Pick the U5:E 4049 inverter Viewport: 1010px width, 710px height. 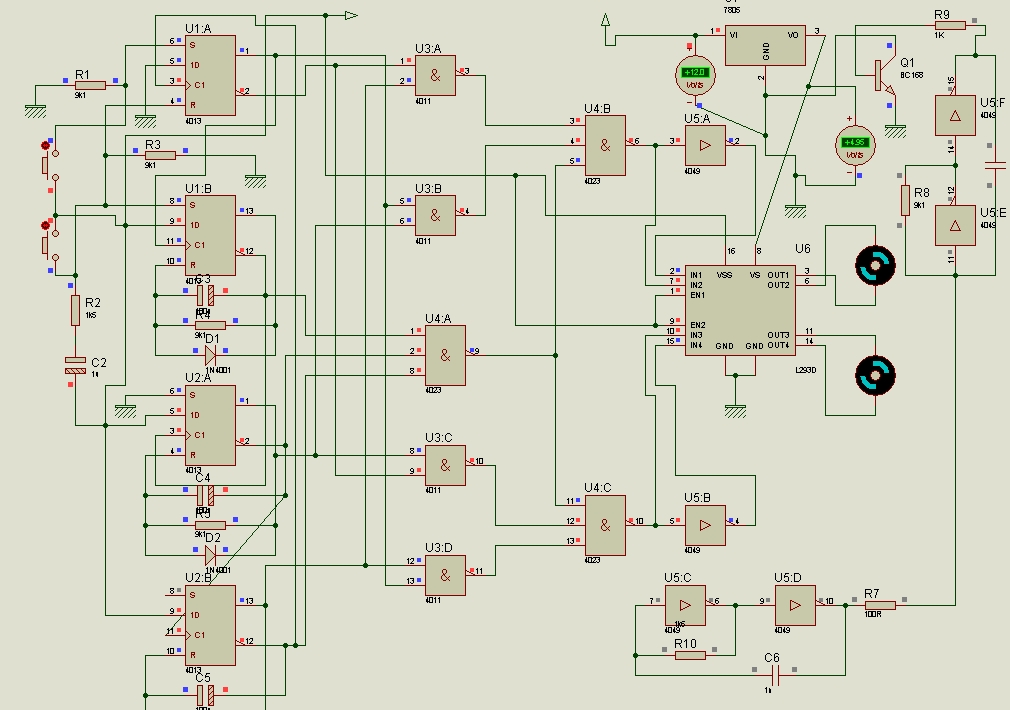[955, 225]
